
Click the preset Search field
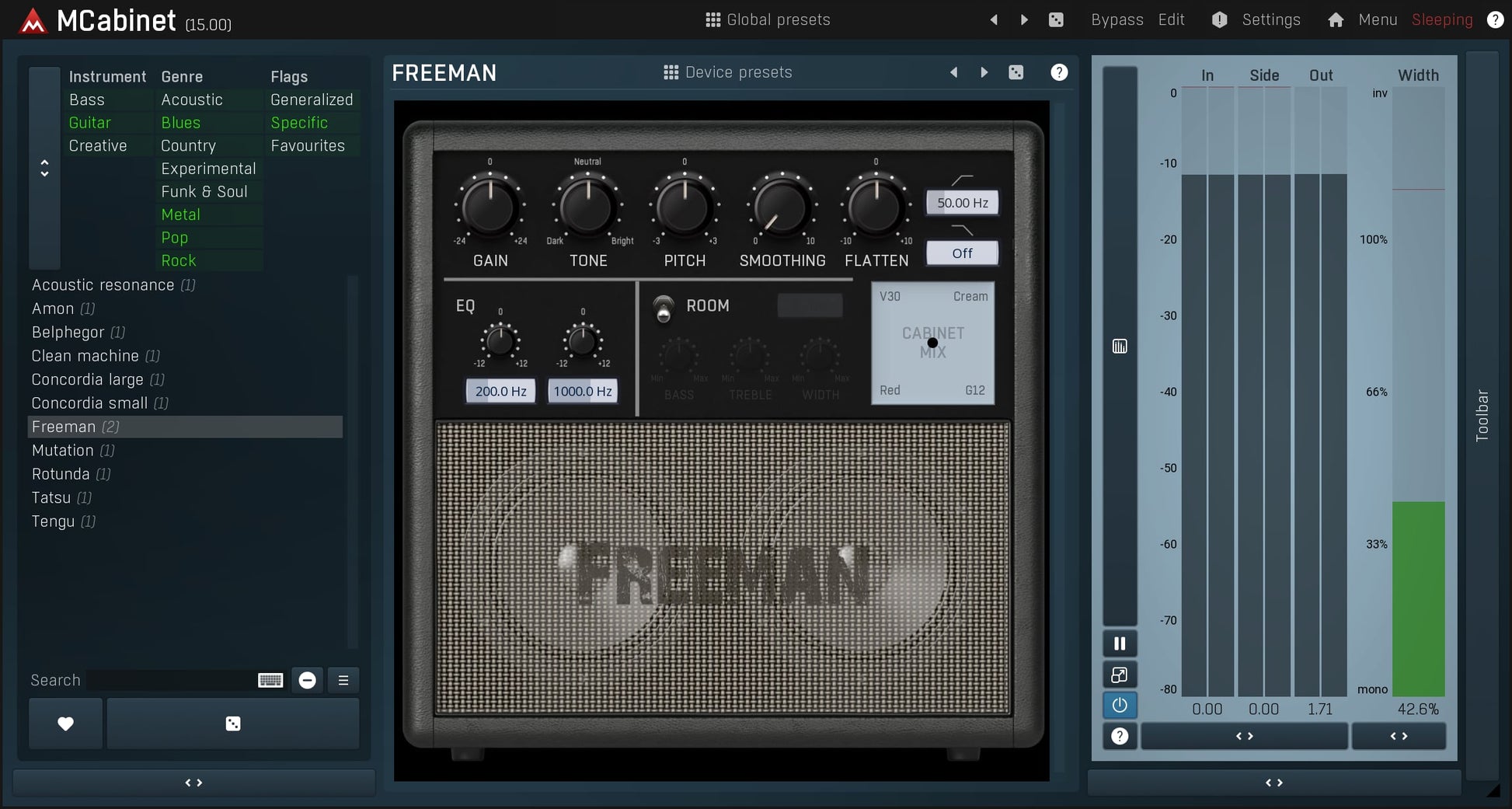171,680
